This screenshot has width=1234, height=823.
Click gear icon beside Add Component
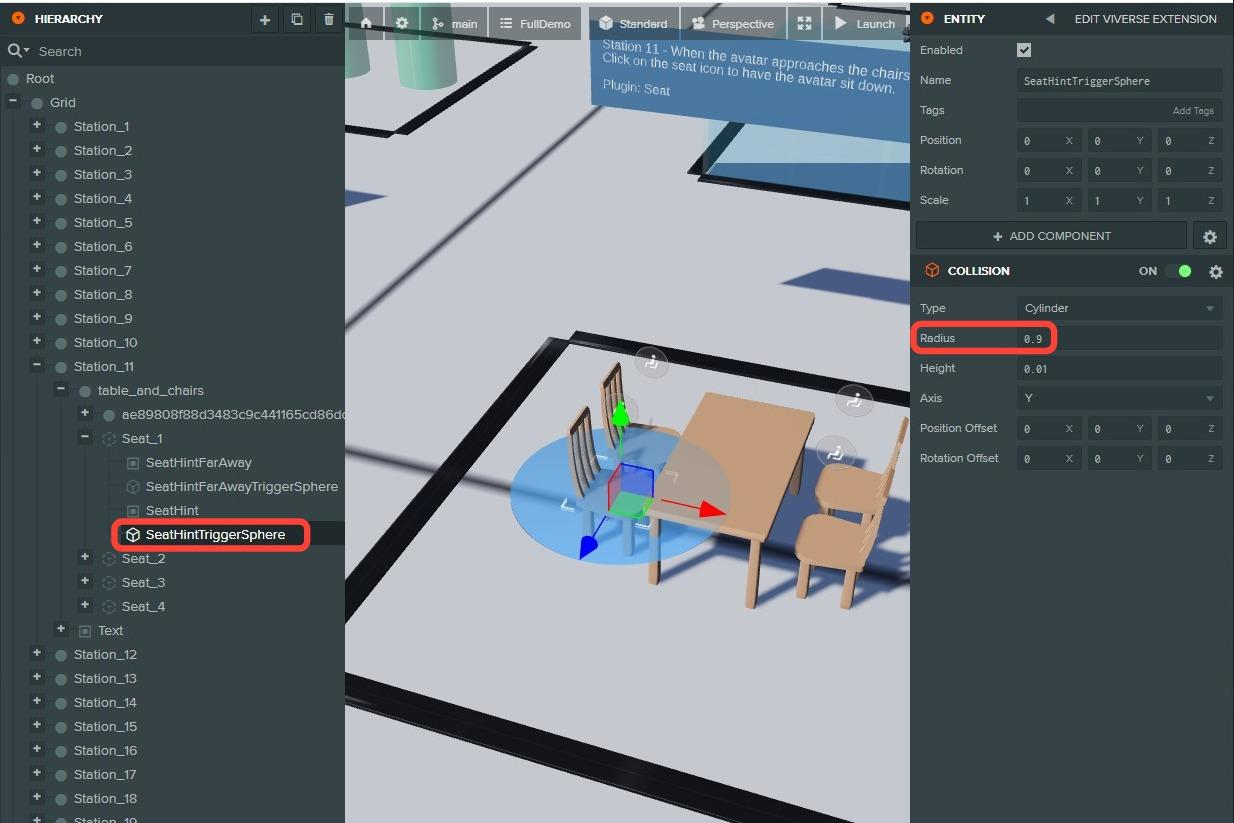point(1209,236)
